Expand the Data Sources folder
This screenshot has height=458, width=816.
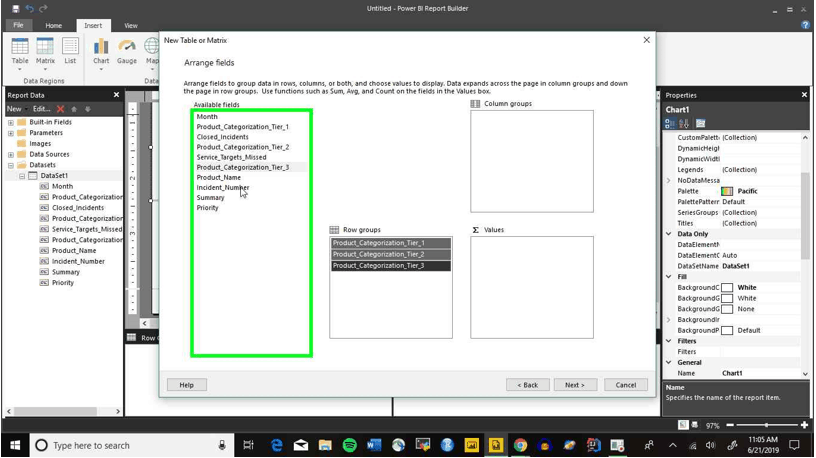point(10,155)
